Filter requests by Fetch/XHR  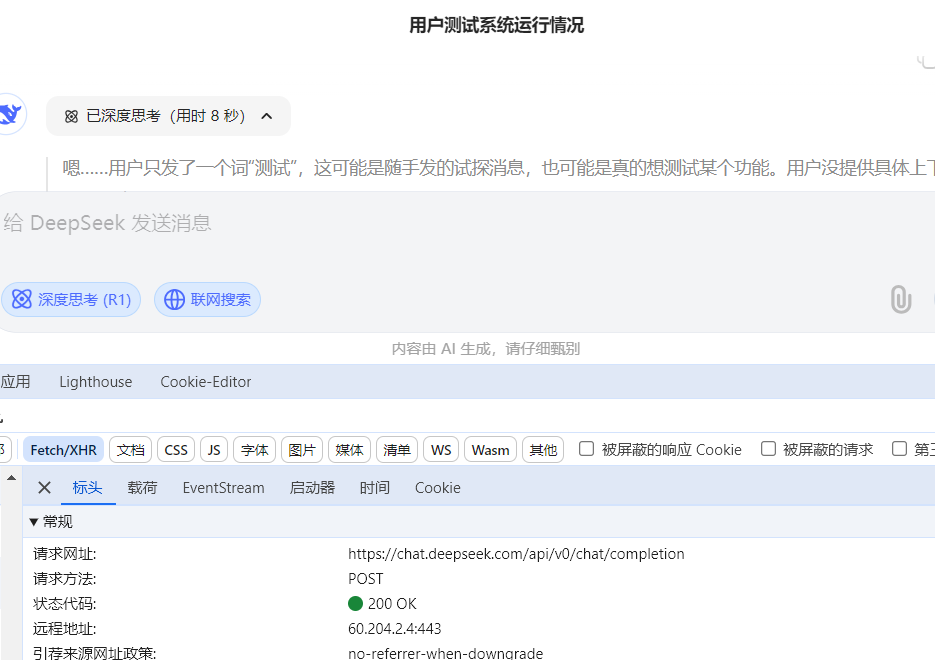coord(63,450)
